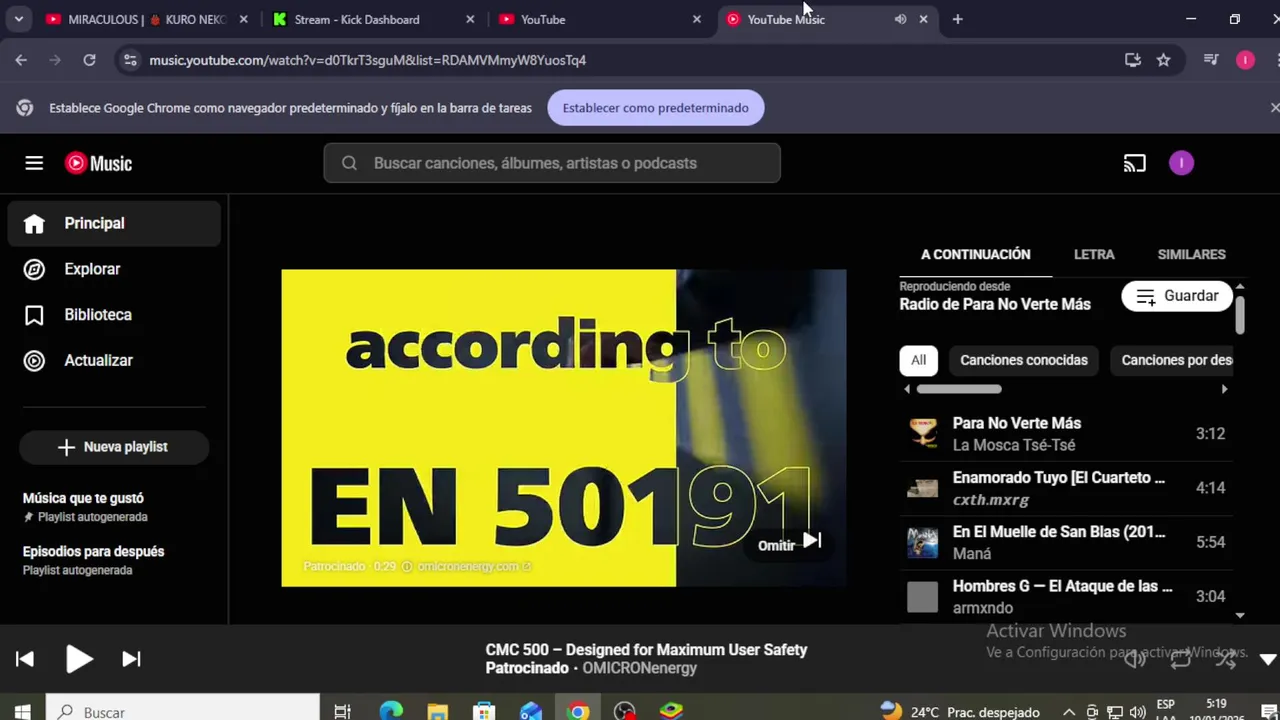
Task: Play Para No Verte Más in the queue
Action: click(x=1066, y=434)
